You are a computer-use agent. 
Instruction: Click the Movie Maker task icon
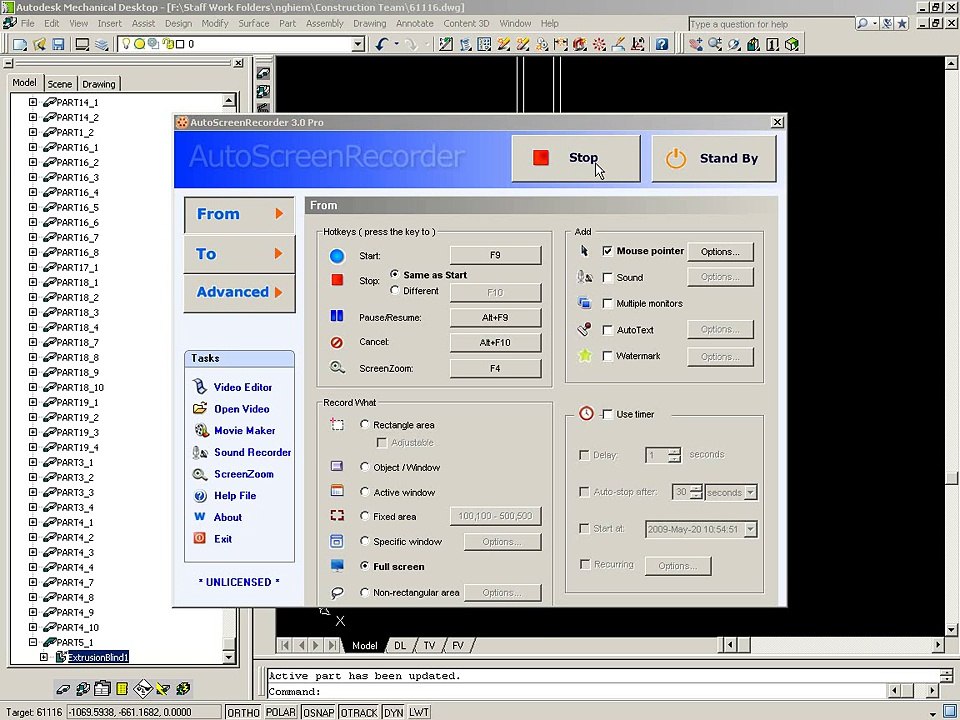pyautogui.click(x=201, y=430)
